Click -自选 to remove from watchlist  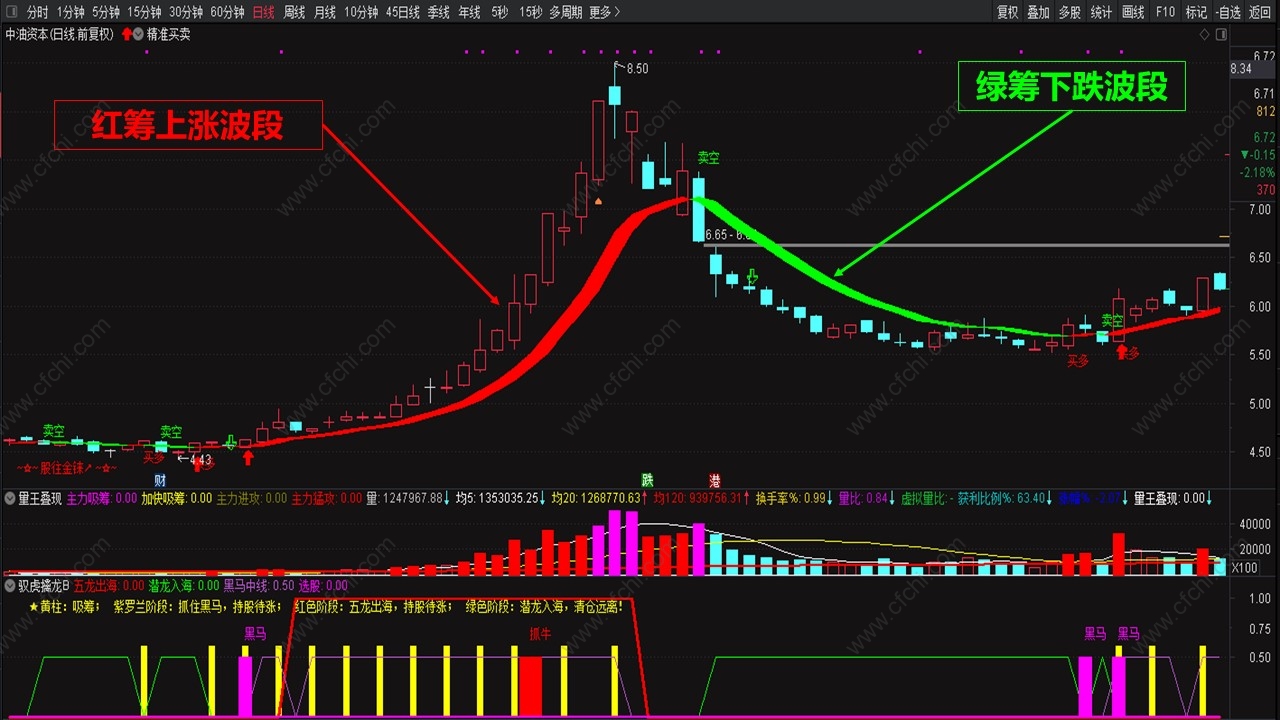pos(1229,12)
